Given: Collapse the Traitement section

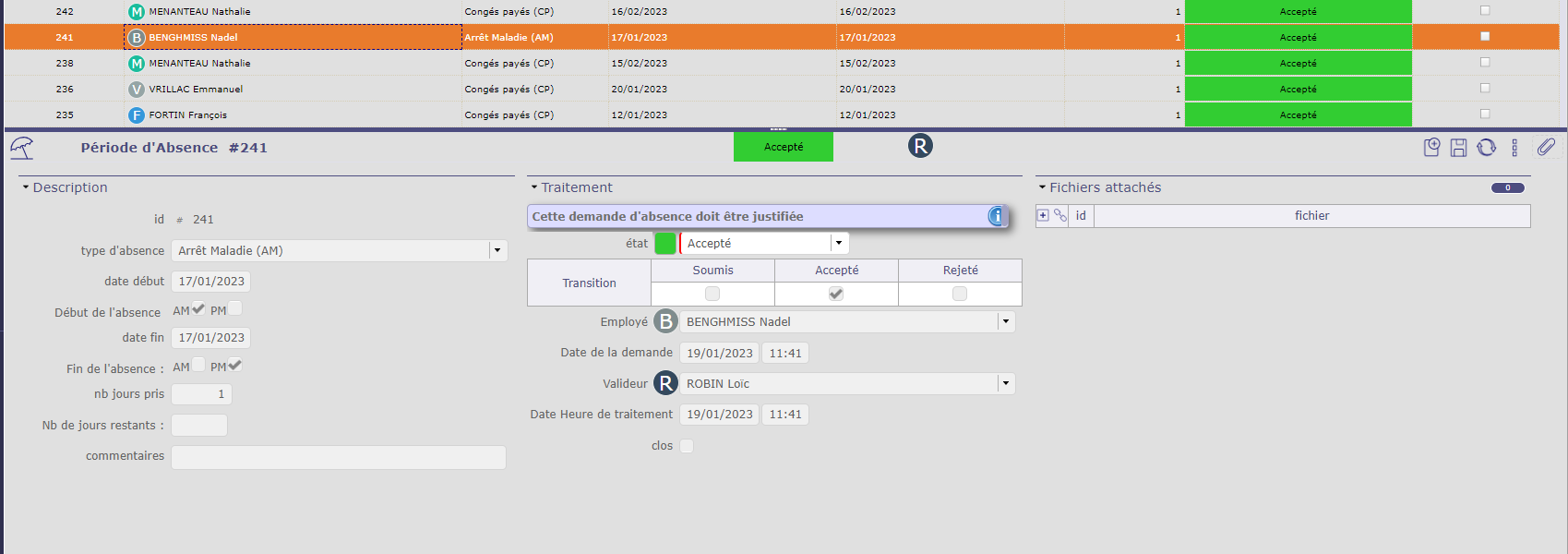Looking at the screenshot, I should point(534,187).
